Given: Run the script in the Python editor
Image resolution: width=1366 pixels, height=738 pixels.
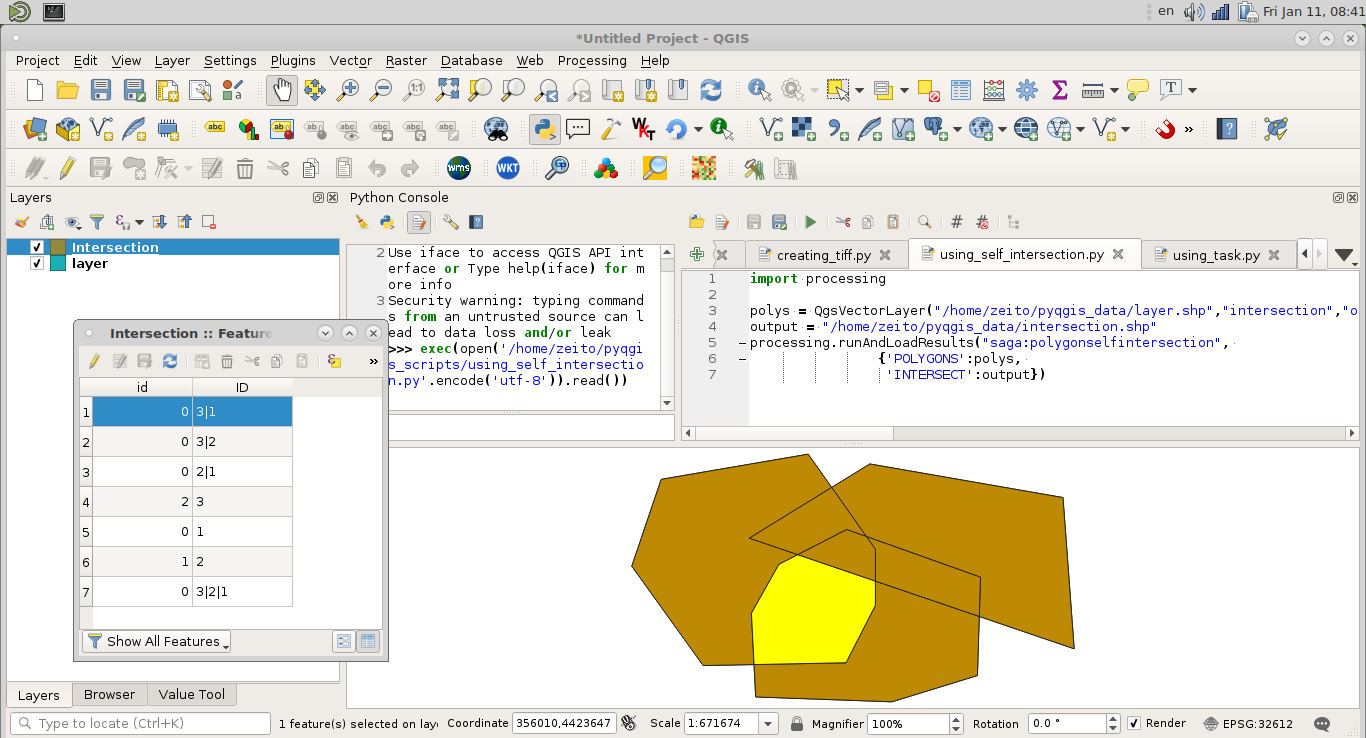Looking at the screenshot, I should (x=811, y=222).
